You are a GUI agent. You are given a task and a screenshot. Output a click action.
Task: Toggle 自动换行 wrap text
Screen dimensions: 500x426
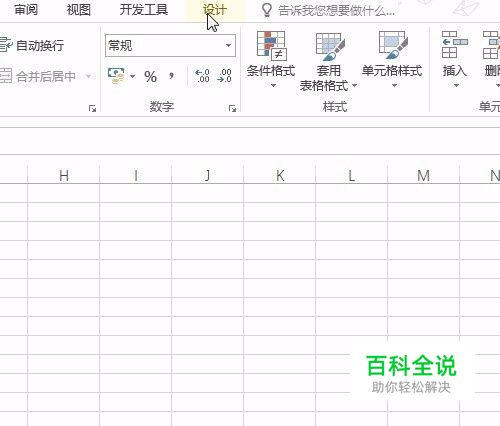pos(32,45)
